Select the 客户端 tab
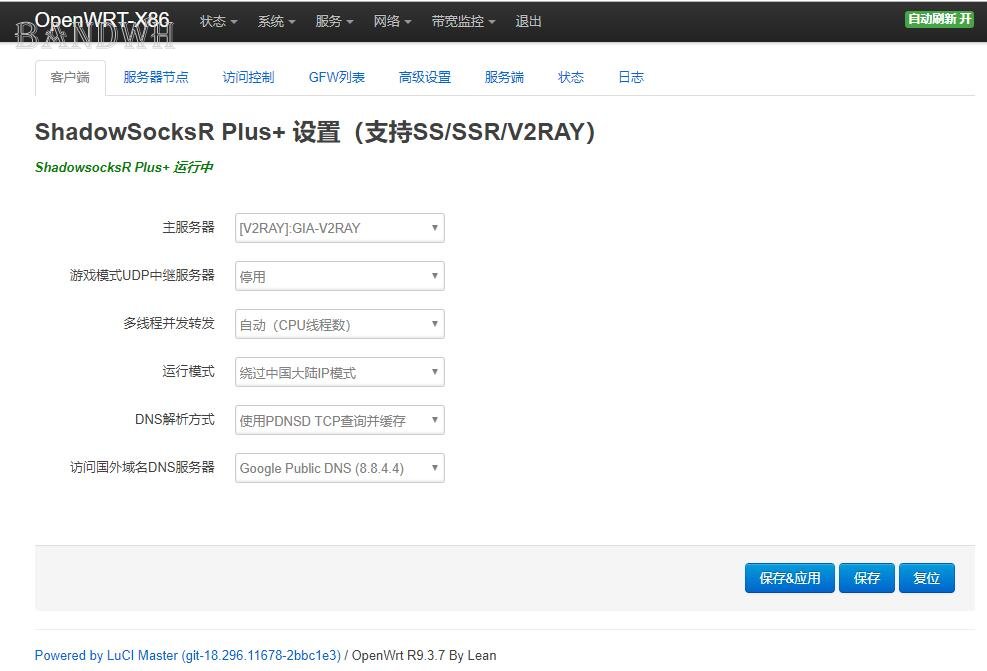The height and width of the screenshot is (671, 987). coord(70,77)
